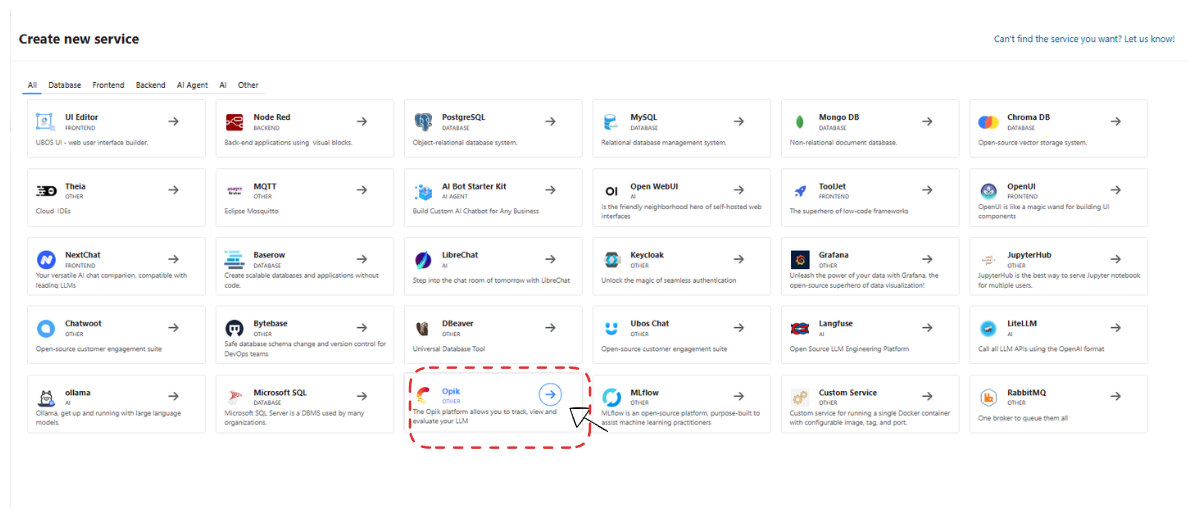Click the NextChat blue icon
The image size is (1199, 518).
coord(45,259)
